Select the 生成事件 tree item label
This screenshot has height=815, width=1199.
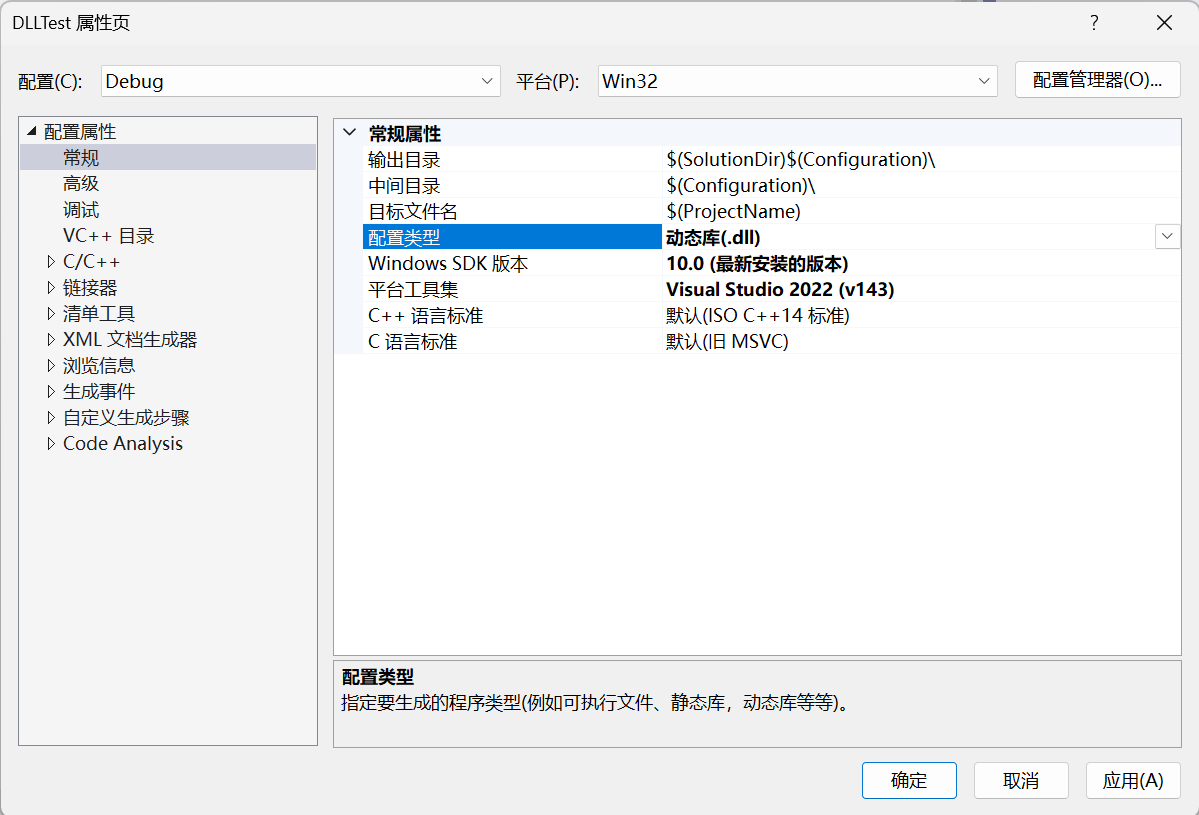pos(99,391)
